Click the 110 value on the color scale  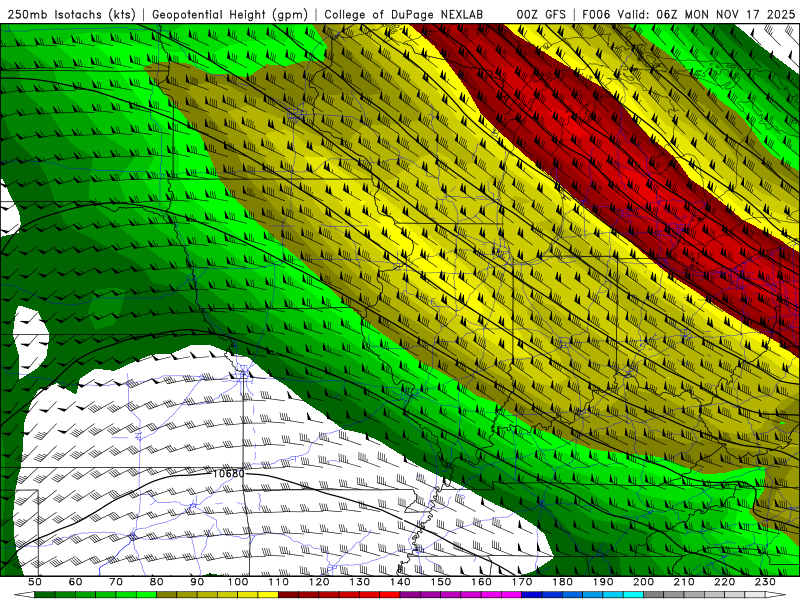(278, 582)
